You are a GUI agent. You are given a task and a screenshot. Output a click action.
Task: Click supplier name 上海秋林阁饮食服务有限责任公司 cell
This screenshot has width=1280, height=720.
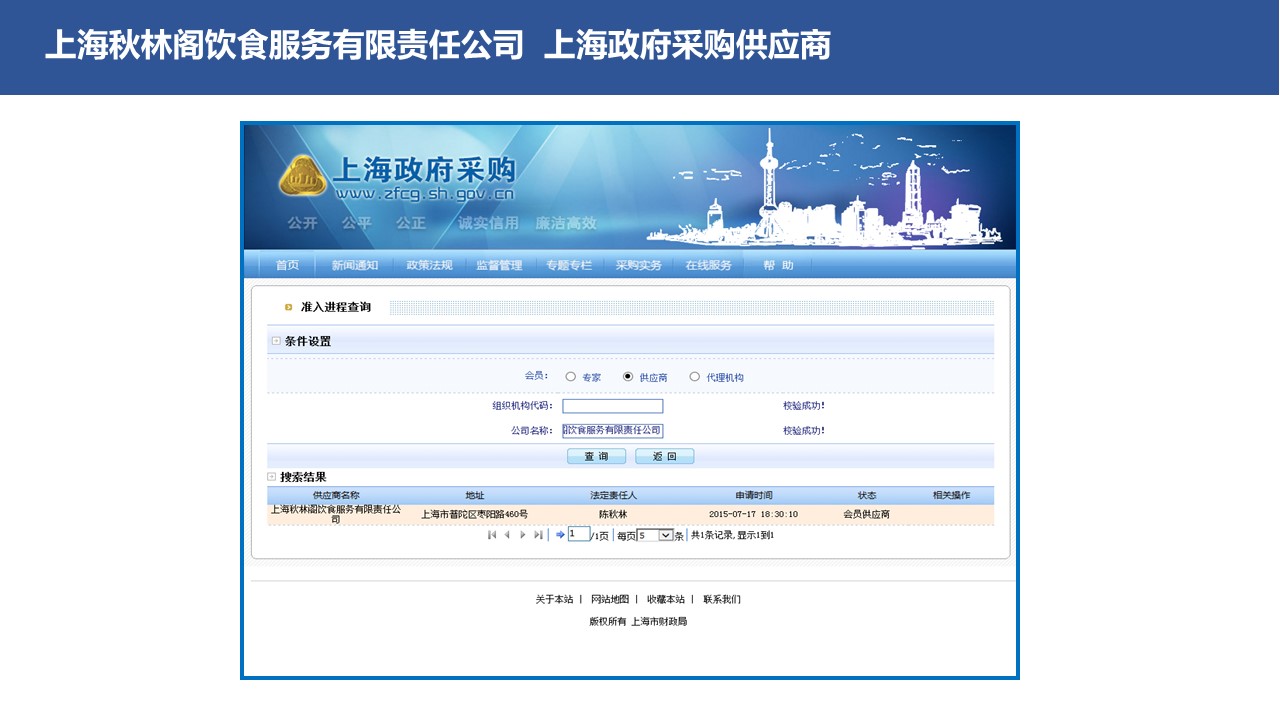pyautogui.click(x=336, y=514)
